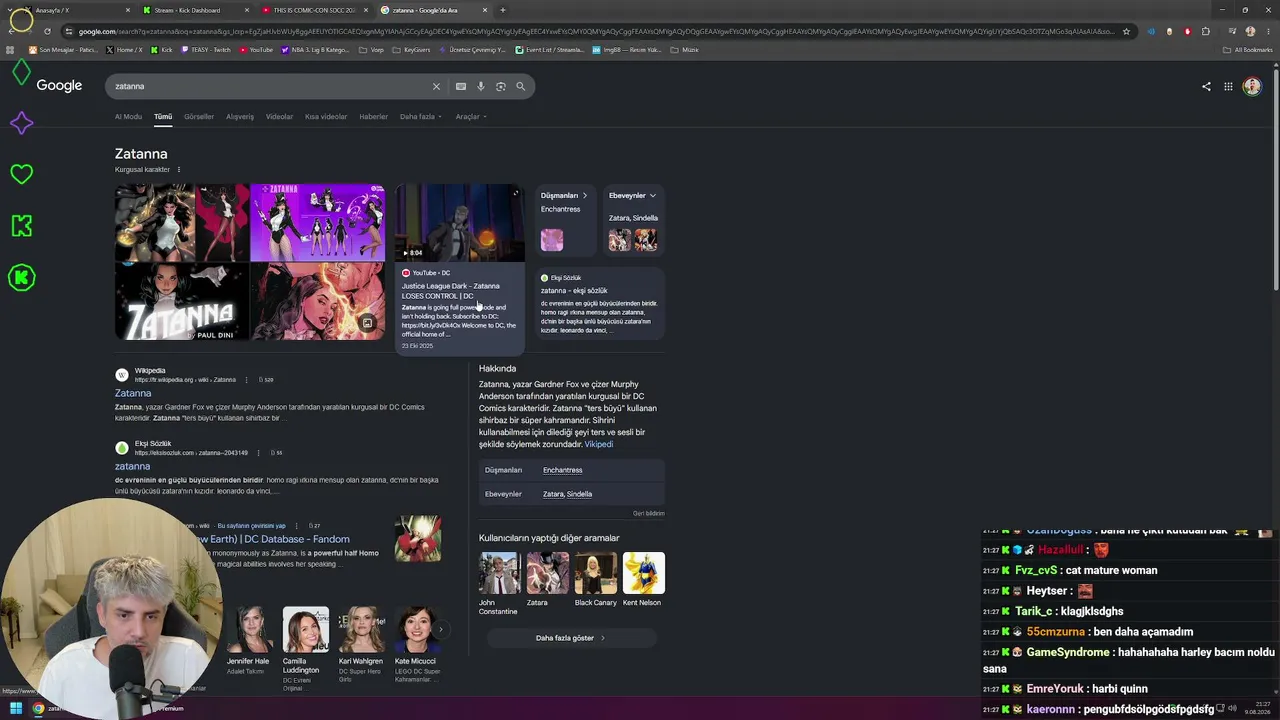This screenshot has height=720, width=1280.
Task: Play the Justice League Dark video thumbnail
Action: point(459,222)
